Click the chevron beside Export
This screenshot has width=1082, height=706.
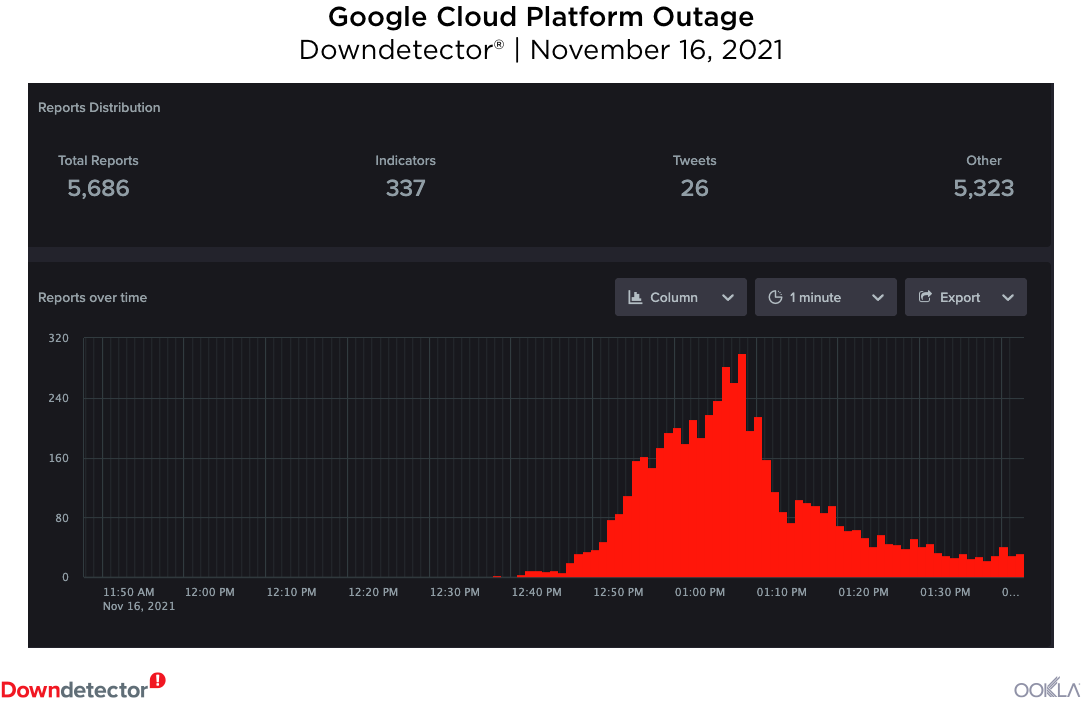pyautogui.click(x=1007, y=297)
